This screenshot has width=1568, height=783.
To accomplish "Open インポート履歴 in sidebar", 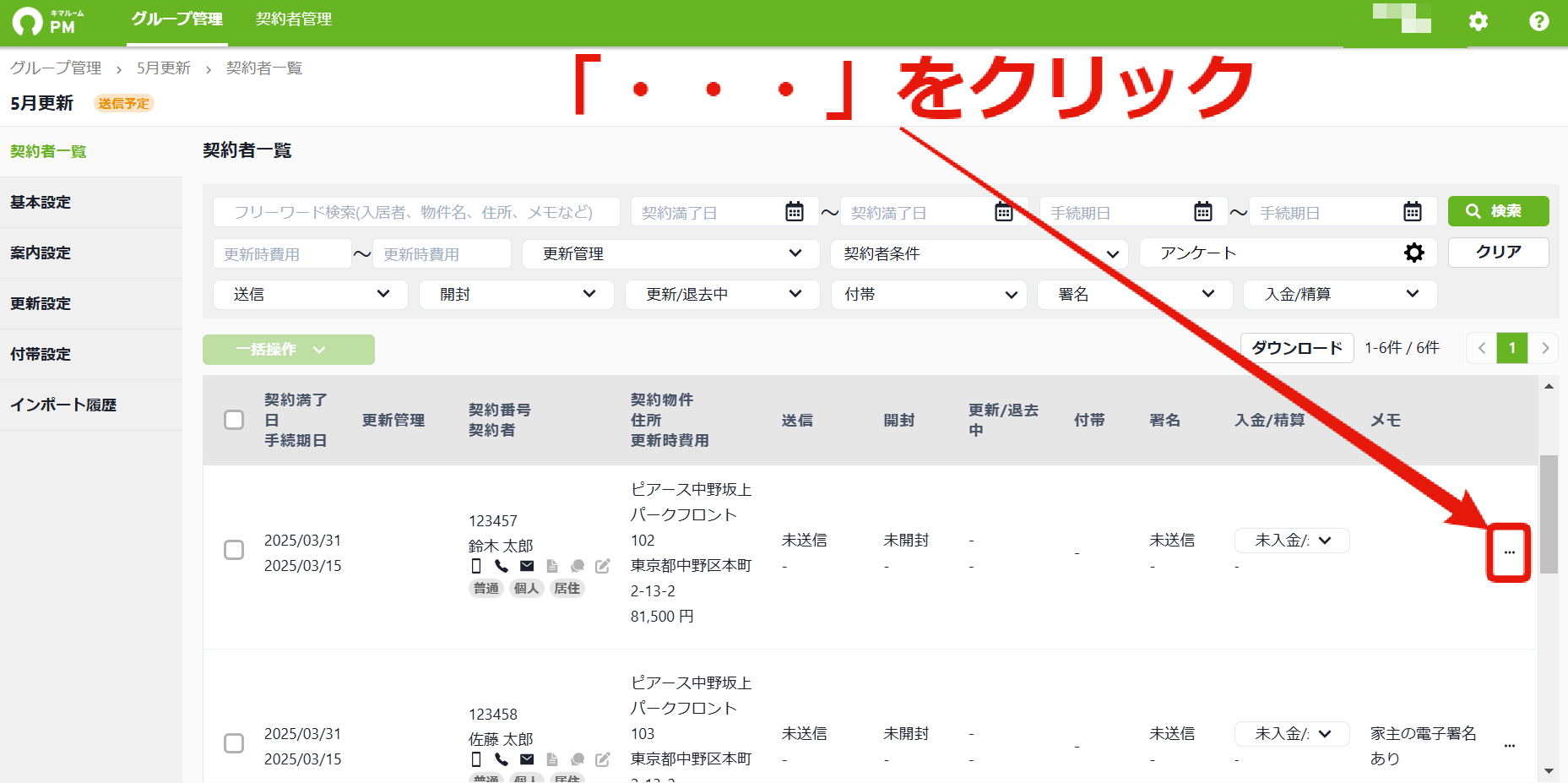I will click(x=91, y=405).
